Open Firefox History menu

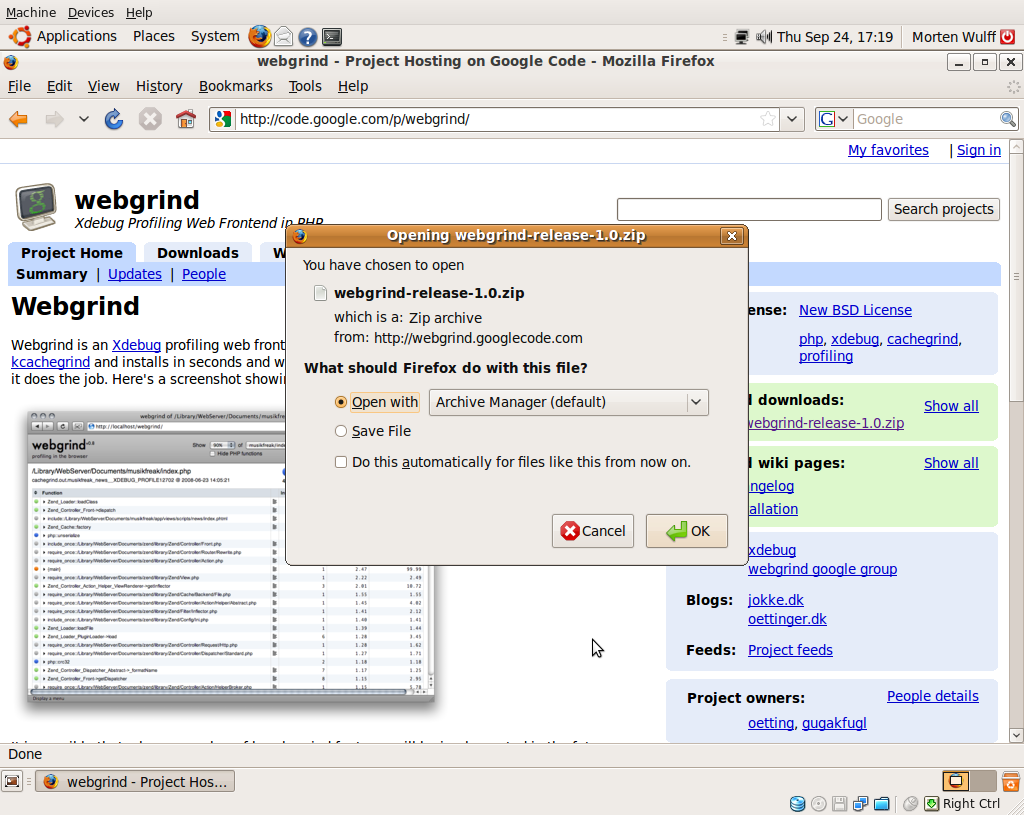(x=159, y=86)
